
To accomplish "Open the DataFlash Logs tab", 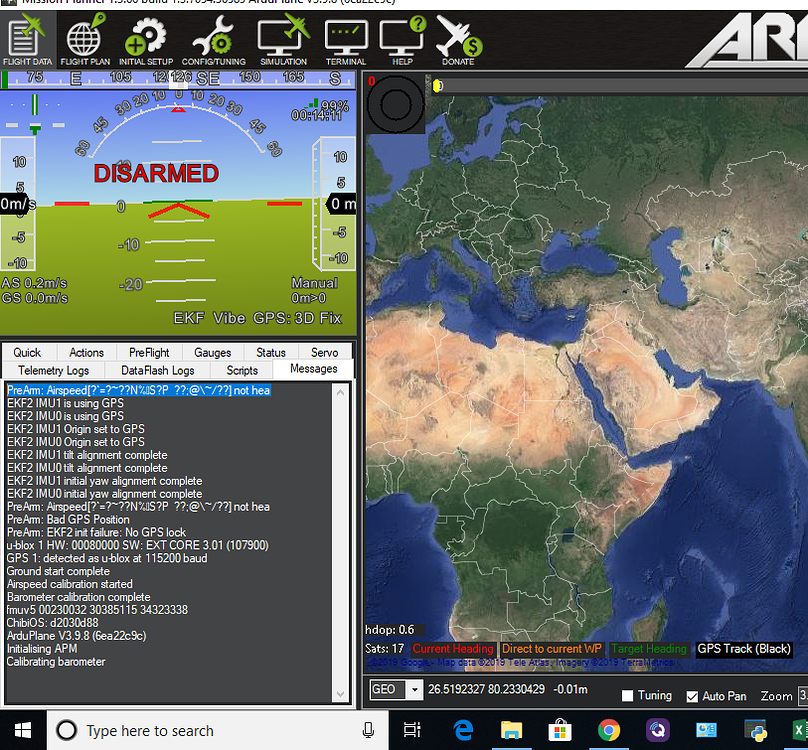I will (157, 370).
